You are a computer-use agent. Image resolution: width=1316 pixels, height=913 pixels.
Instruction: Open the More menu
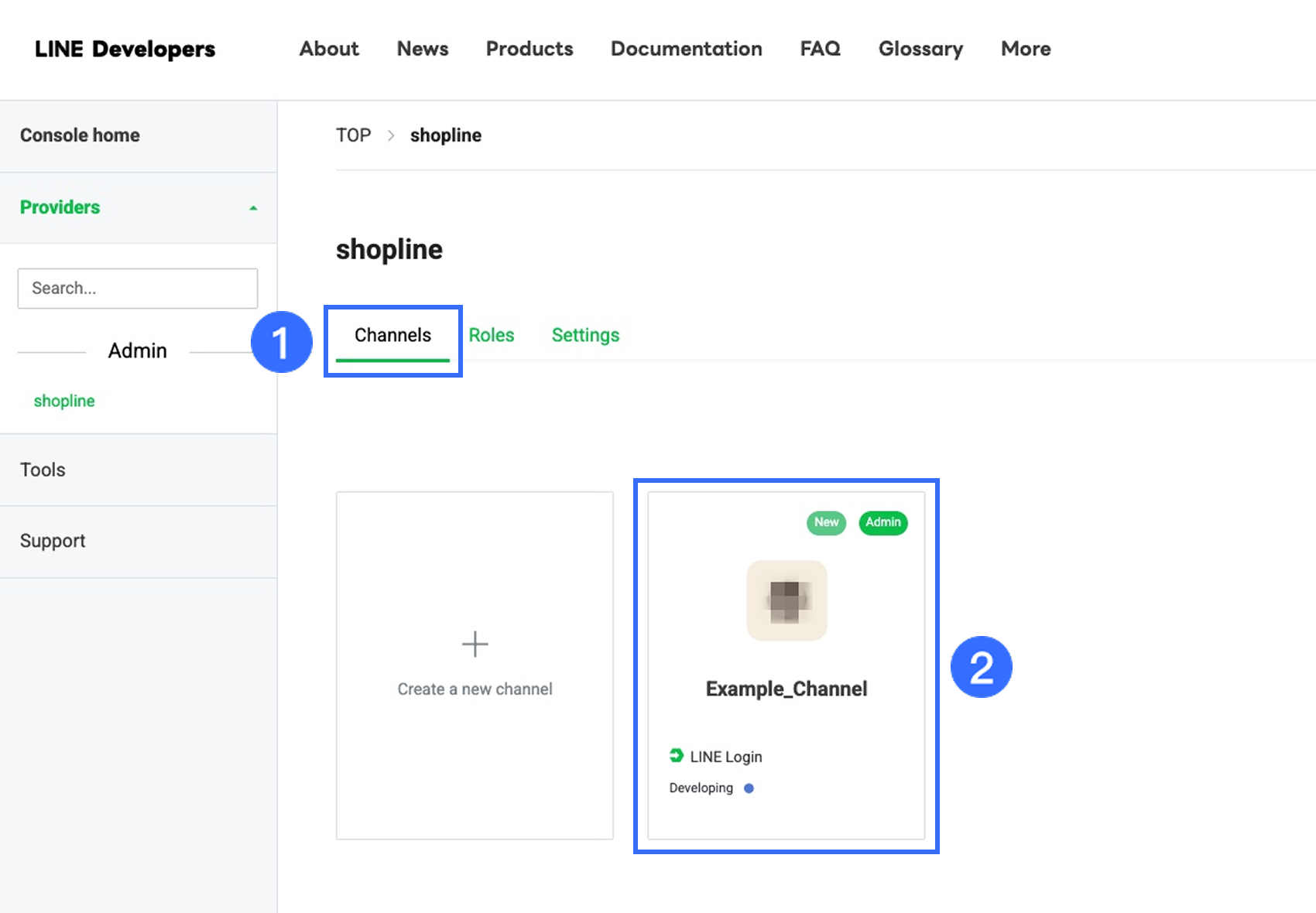1026,49
